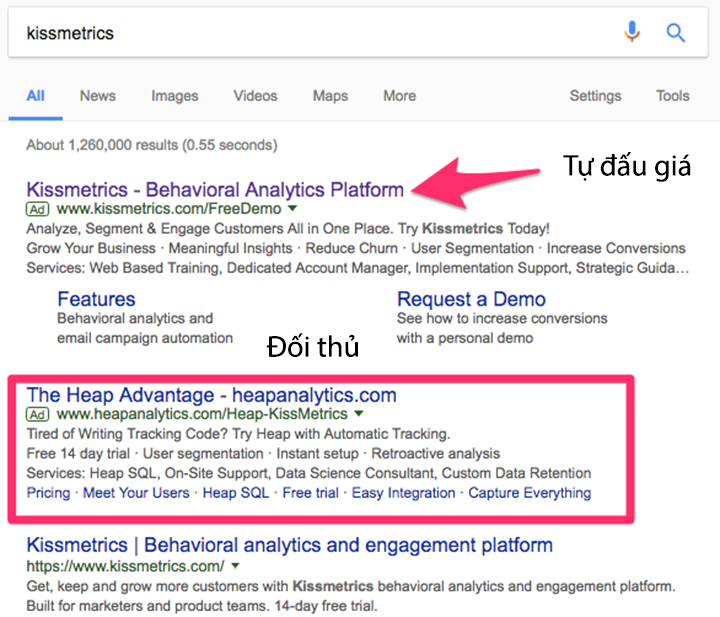Open the Easy Integration sitelink
The height and width of the screenshot is (617, 720).
click(x=404, y=493)
